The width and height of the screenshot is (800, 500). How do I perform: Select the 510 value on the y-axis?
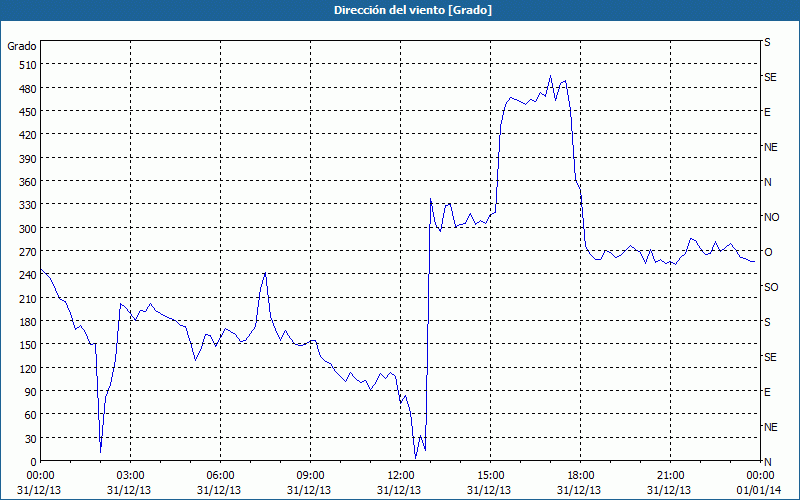click(x=28, y=65)
